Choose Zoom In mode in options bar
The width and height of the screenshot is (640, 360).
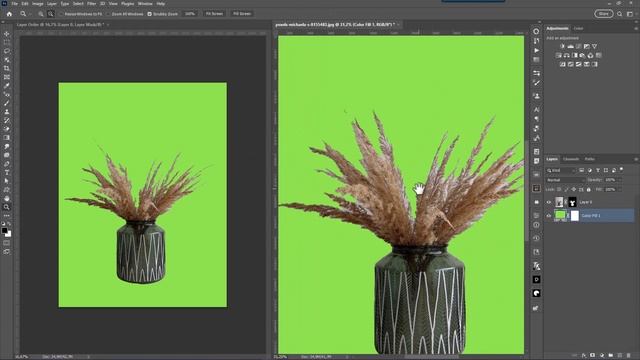(x=41, y=14)
